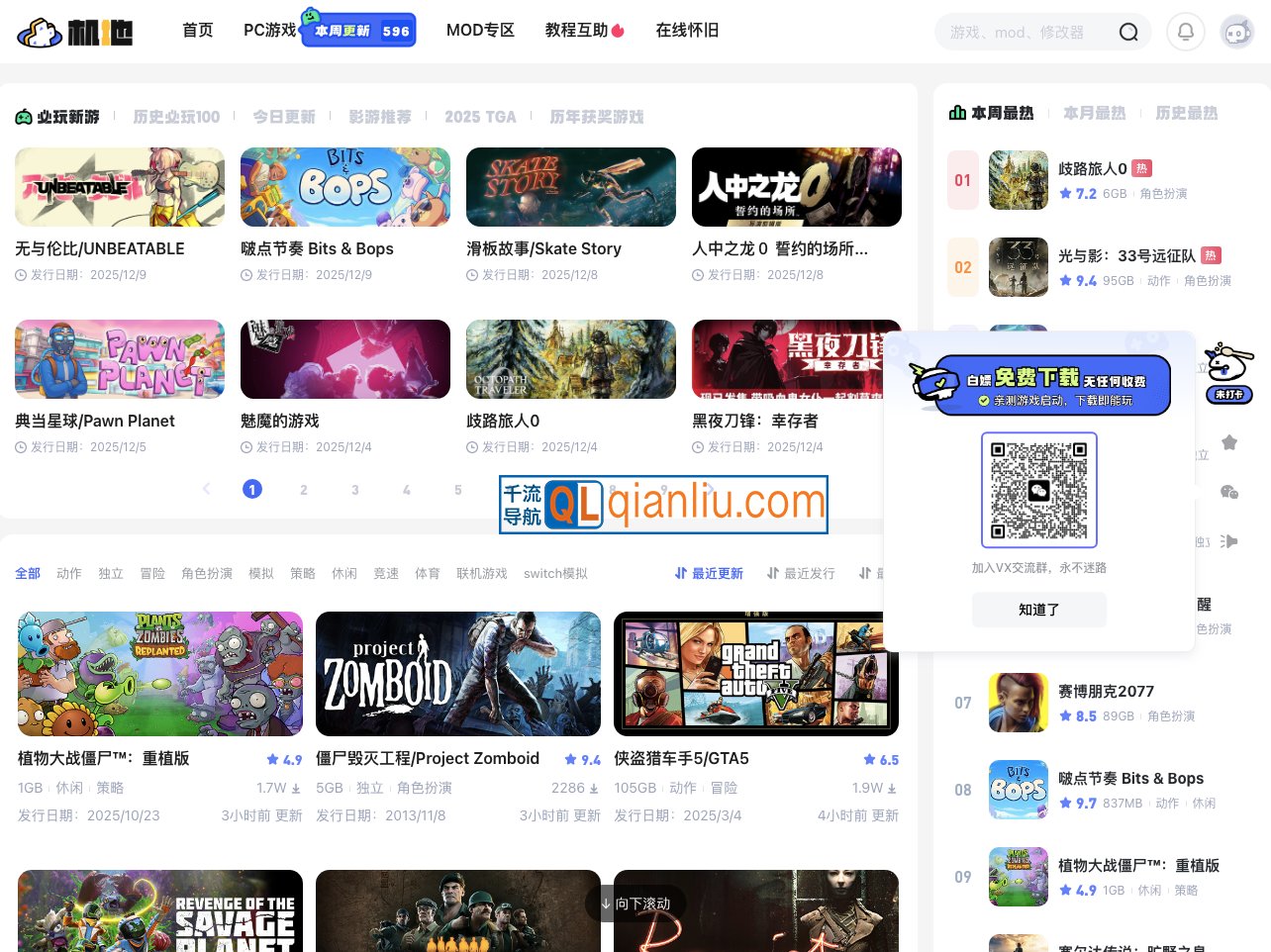Switch to the 历史必玩100 tab

point(176,117)
